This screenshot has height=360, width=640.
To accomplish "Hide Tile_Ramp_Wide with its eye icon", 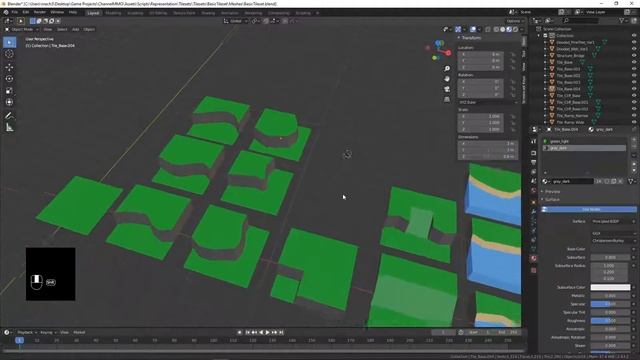I will coord(634,122).
